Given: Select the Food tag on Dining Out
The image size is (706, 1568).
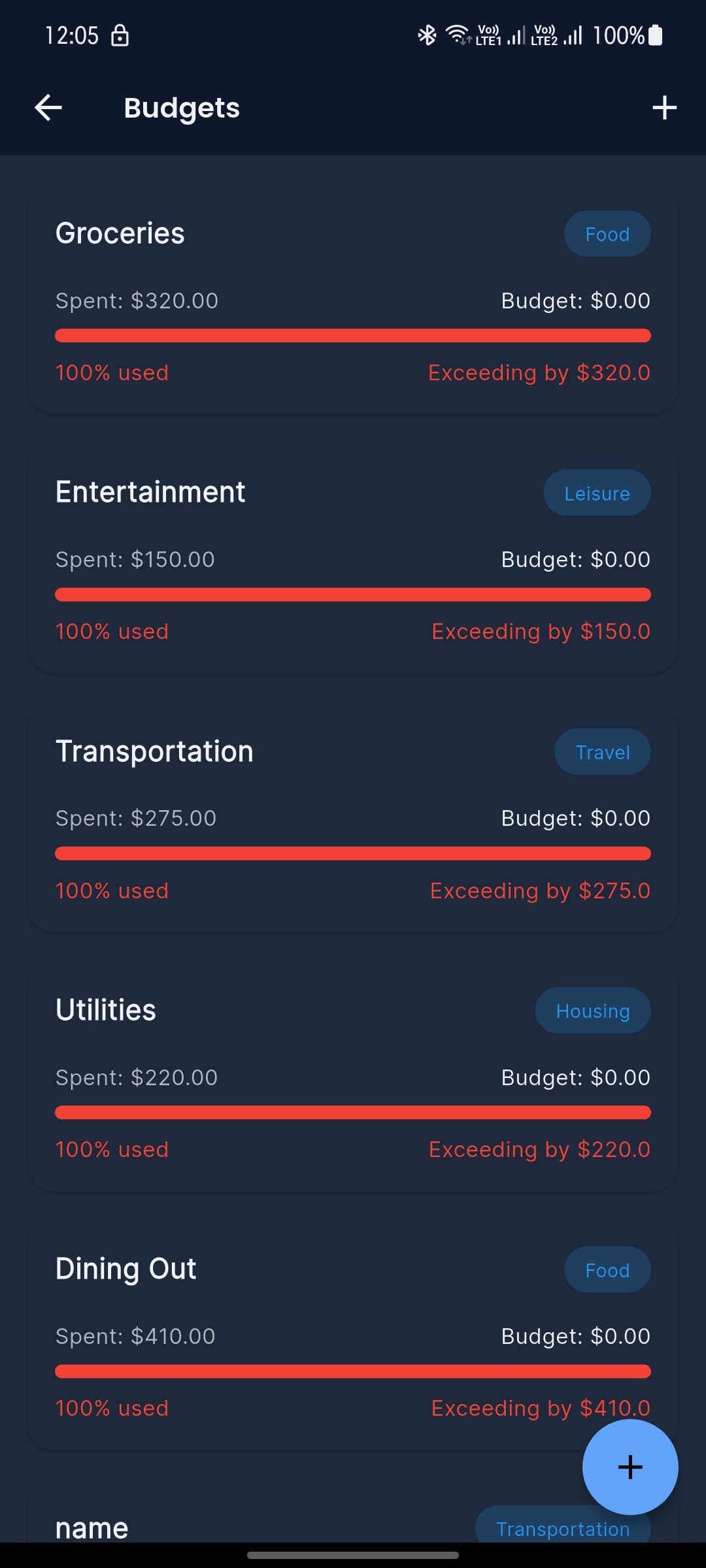Looking at the screenshot, I should 607,1270.
